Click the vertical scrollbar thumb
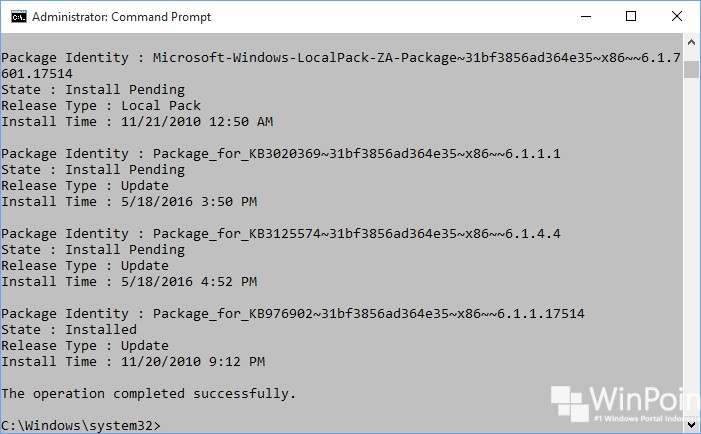Screen dimensions: 701x434 point(691,68)
